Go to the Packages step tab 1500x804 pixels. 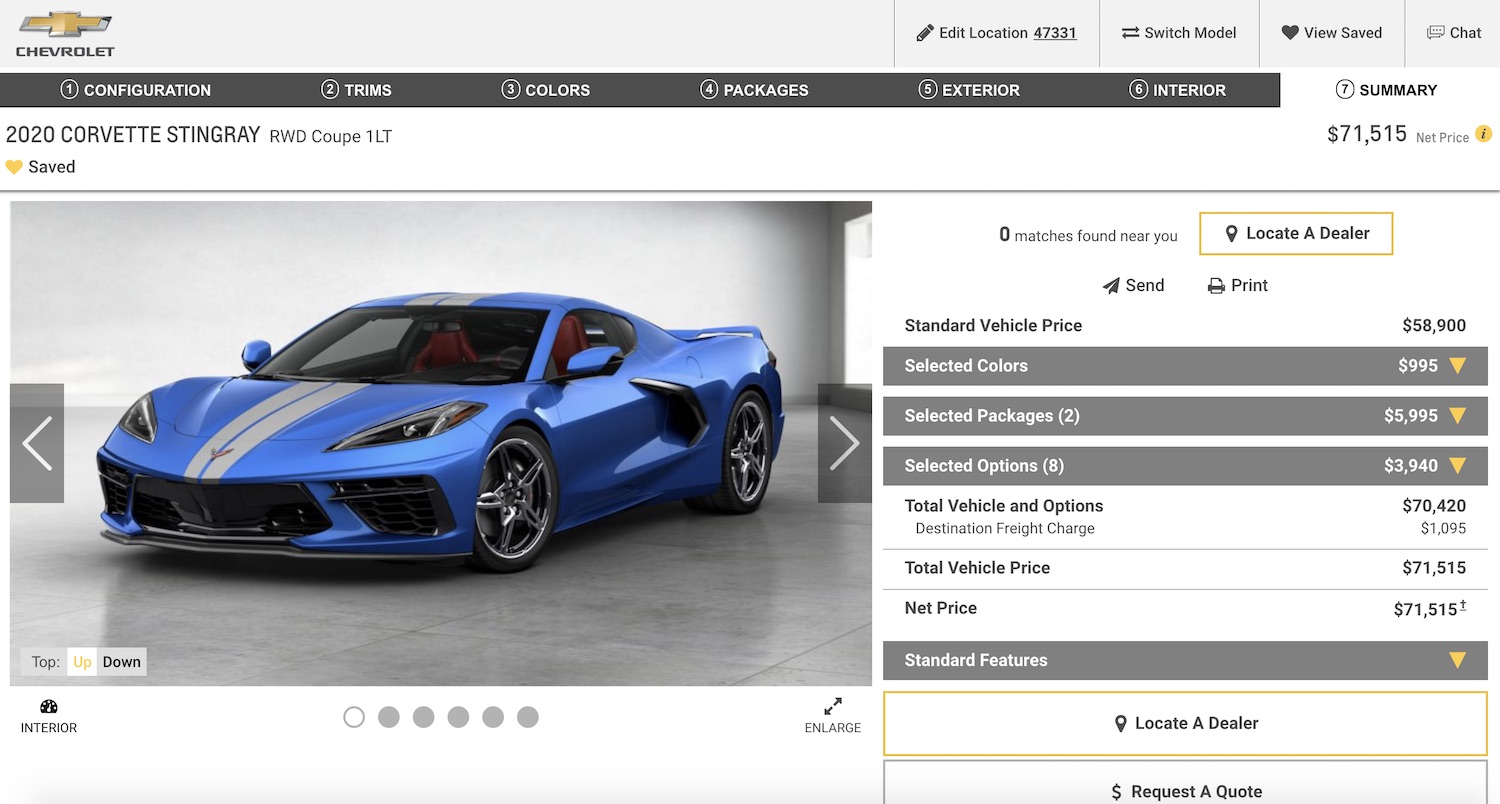pyautogui.click(x=754, y=90)
